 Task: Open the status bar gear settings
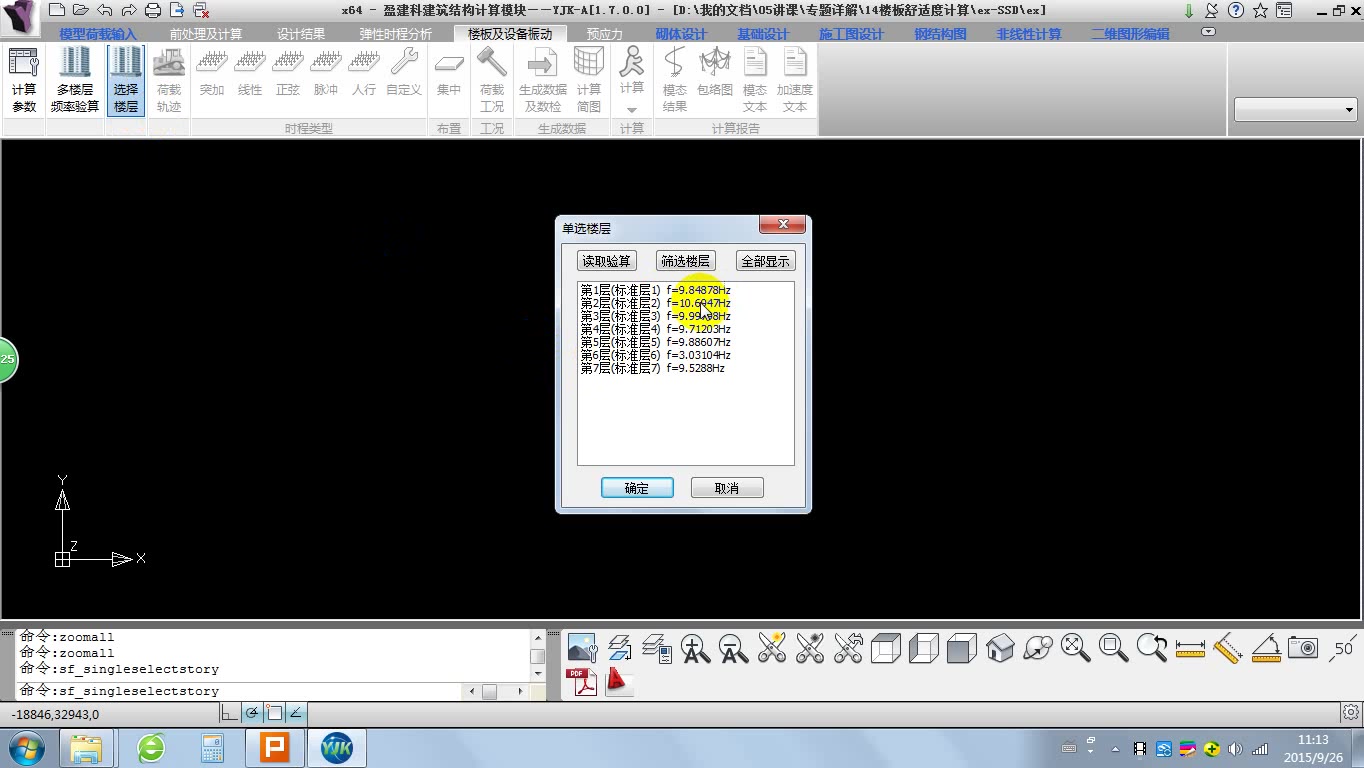click(x=1351, y=714)
